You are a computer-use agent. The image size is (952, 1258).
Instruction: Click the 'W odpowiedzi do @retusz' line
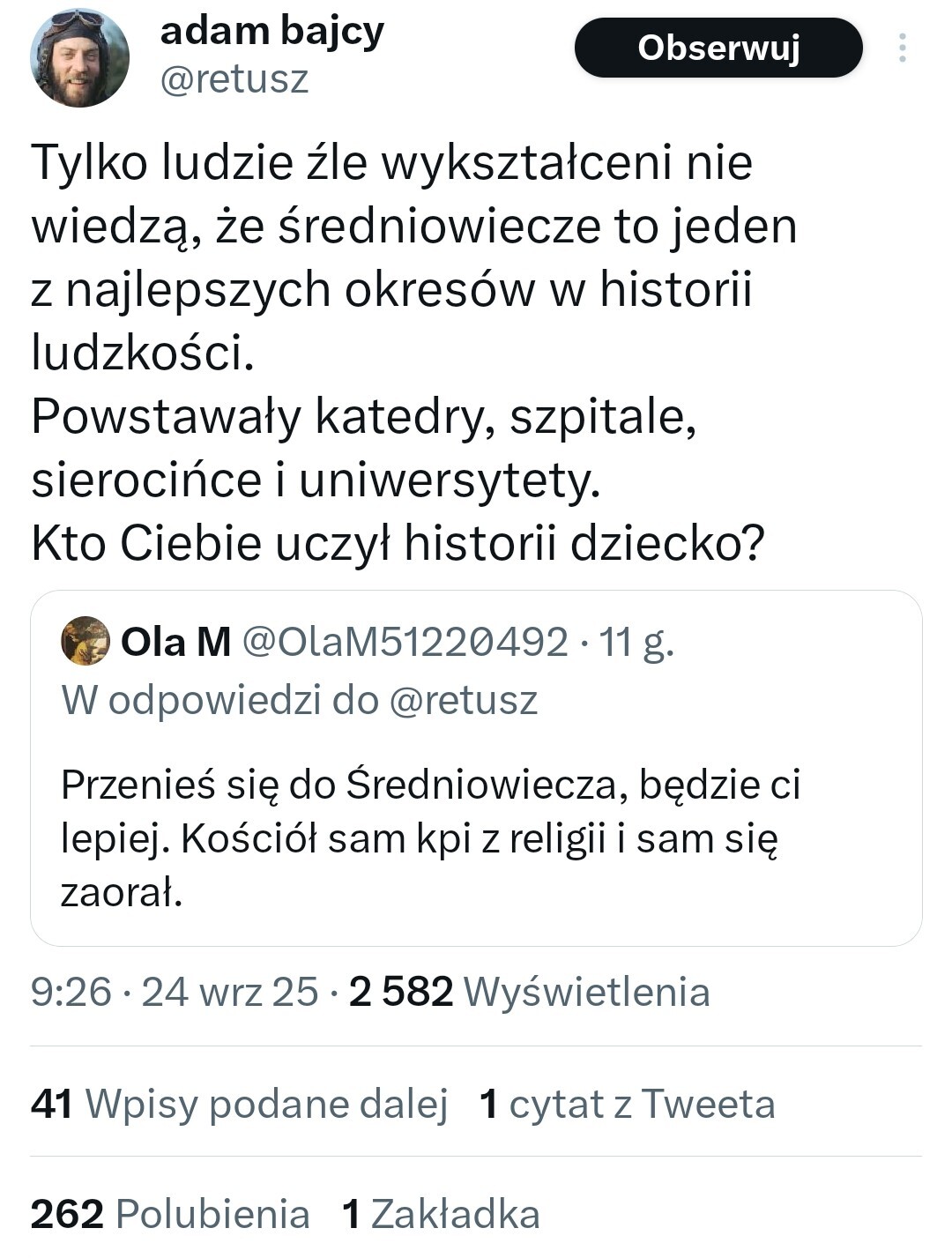pyautogui.click(x=300, y=700)
